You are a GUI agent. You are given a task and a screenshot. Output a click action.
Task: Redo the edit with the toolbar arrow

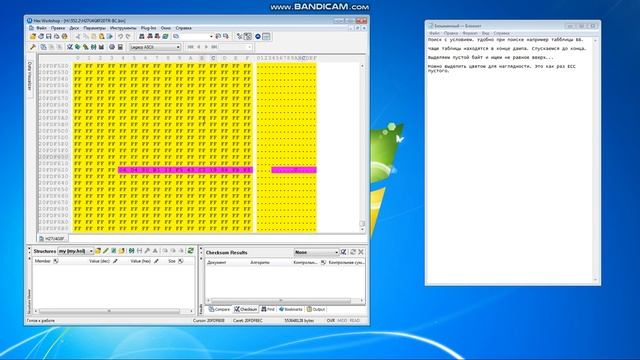click(128, 36)
